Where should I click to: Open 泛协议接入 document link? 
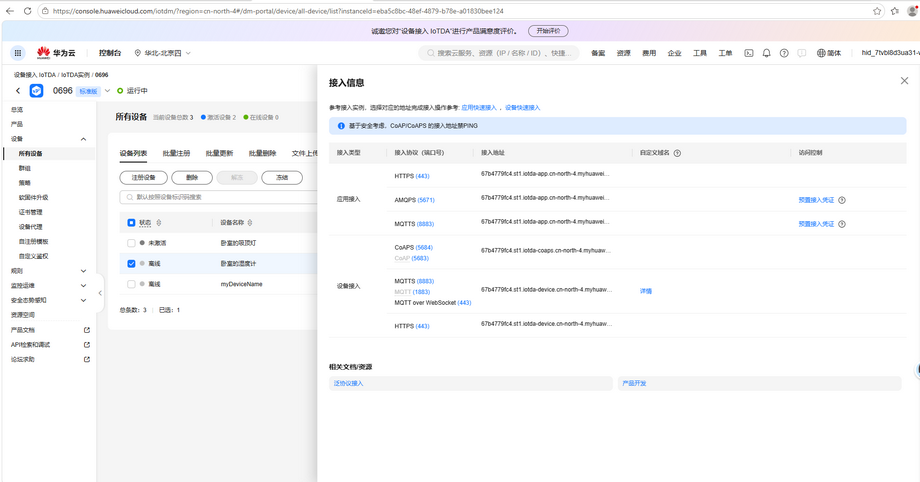point(349,383)
